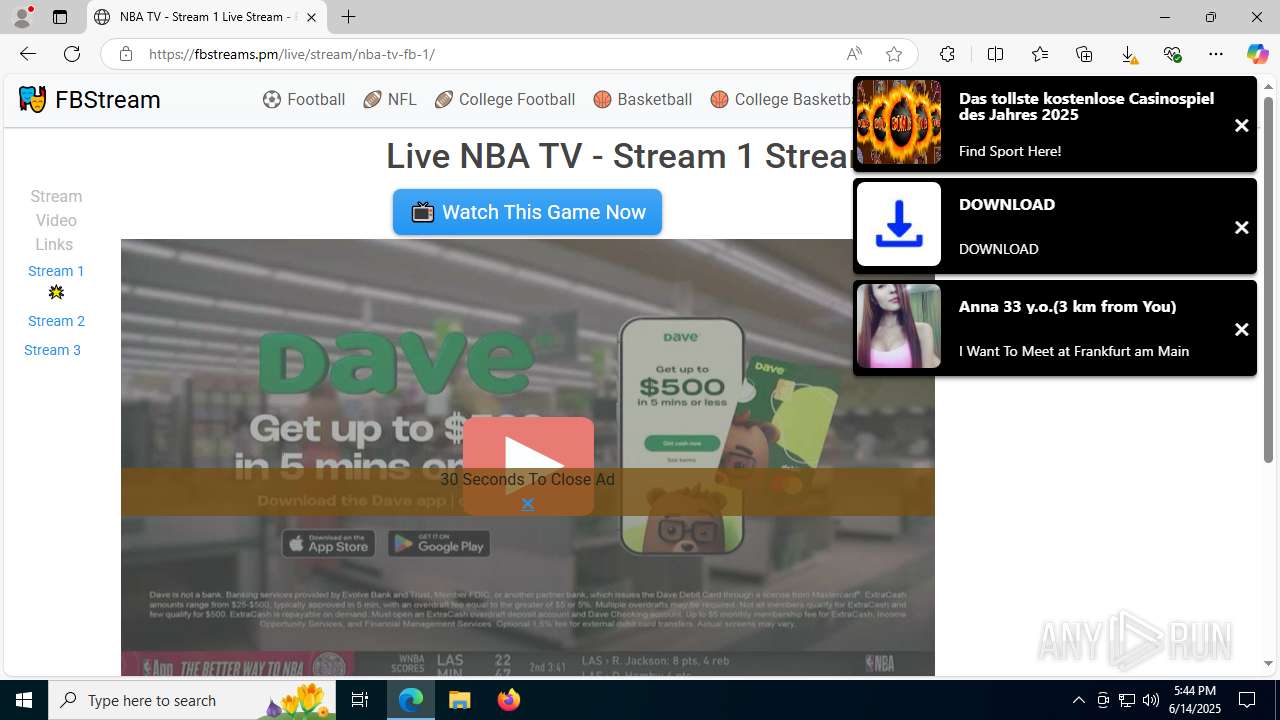Screen dimensions: 1280x720
Task: Click Watch This Game Now button
Action: (527, 212)
